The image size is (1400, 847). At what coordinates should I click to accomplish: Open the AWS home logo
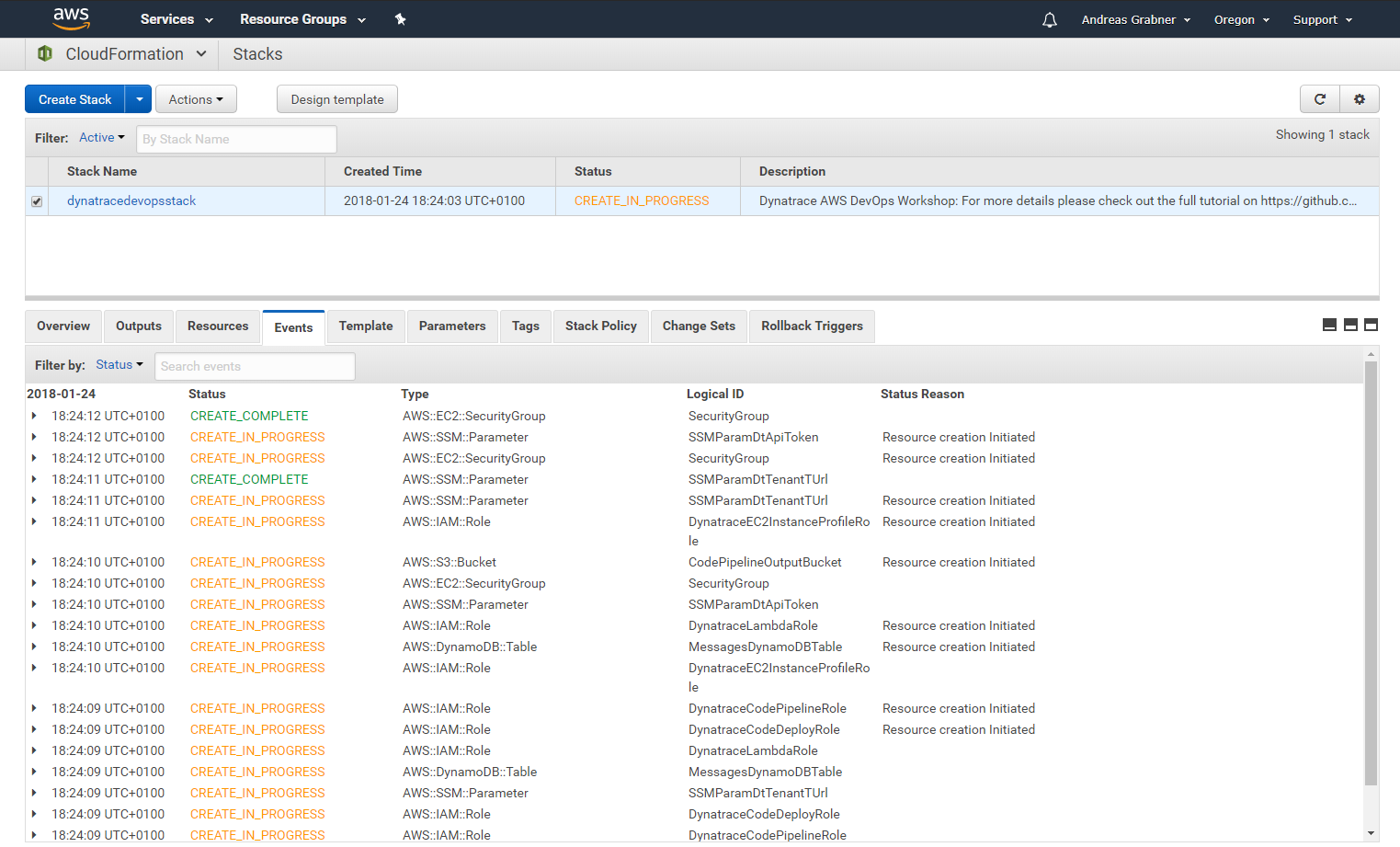71,18
